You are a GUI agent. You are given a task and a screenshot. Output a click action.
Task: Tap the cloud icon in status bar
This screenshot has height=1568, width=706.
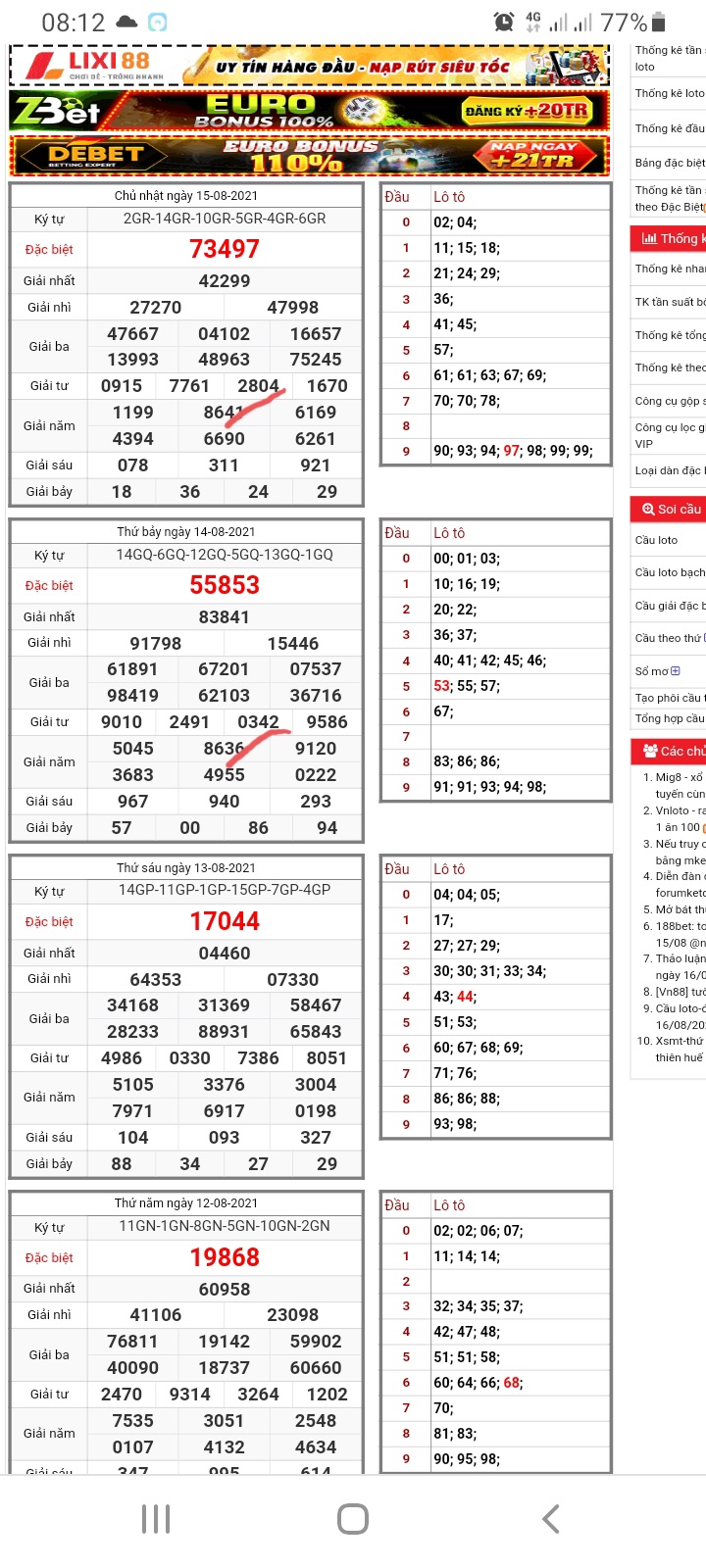pos(126,22)
